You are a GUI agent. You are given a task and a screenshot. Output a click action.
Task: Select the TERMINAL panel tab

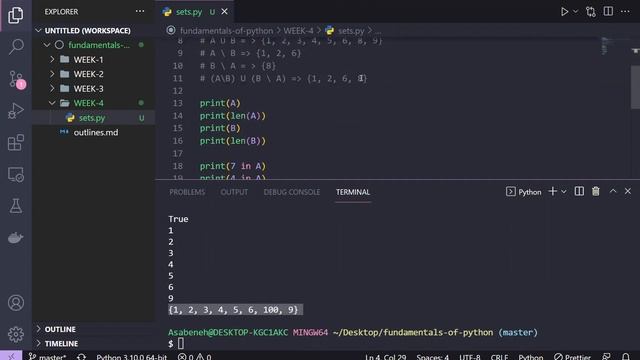(353, 192)
